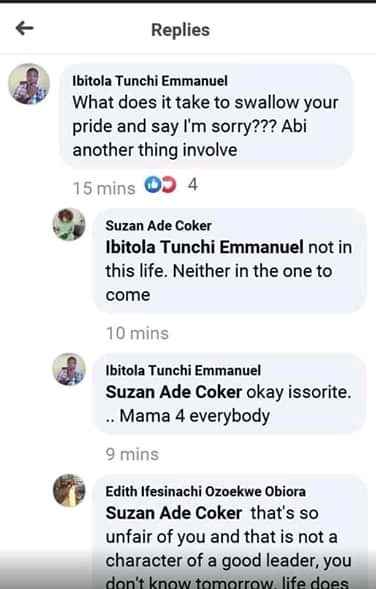Image resolution: width=376 pixels, height=589 pixels.
Task: Select the 10 mins timestamp
Action: 137,334
